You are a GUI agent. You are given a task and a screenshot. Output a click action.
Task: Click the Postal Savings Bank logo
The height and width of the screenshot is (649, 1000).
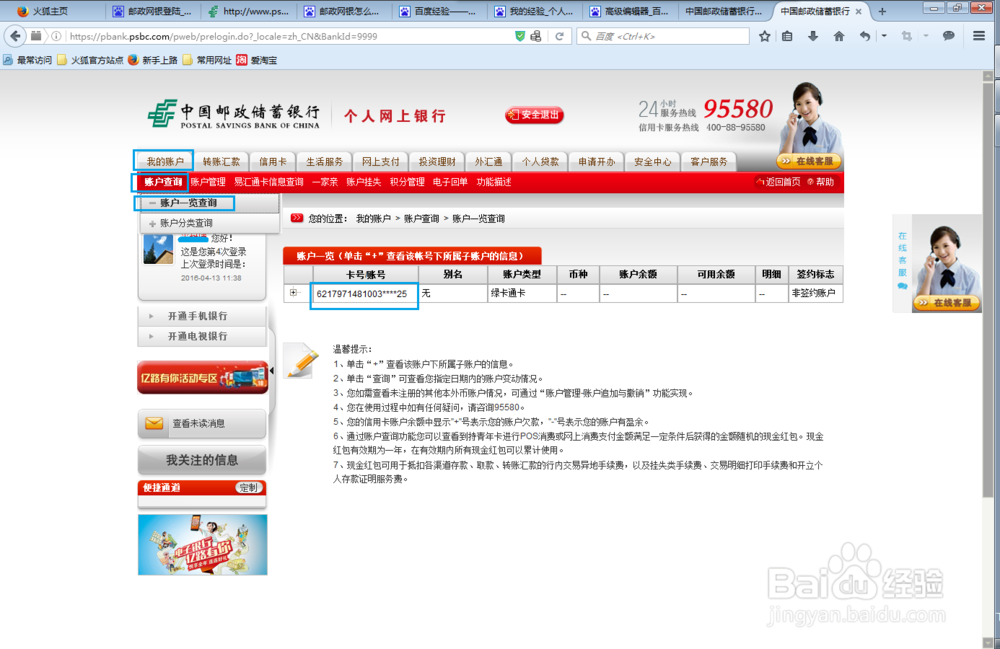[x=233, y=114]
